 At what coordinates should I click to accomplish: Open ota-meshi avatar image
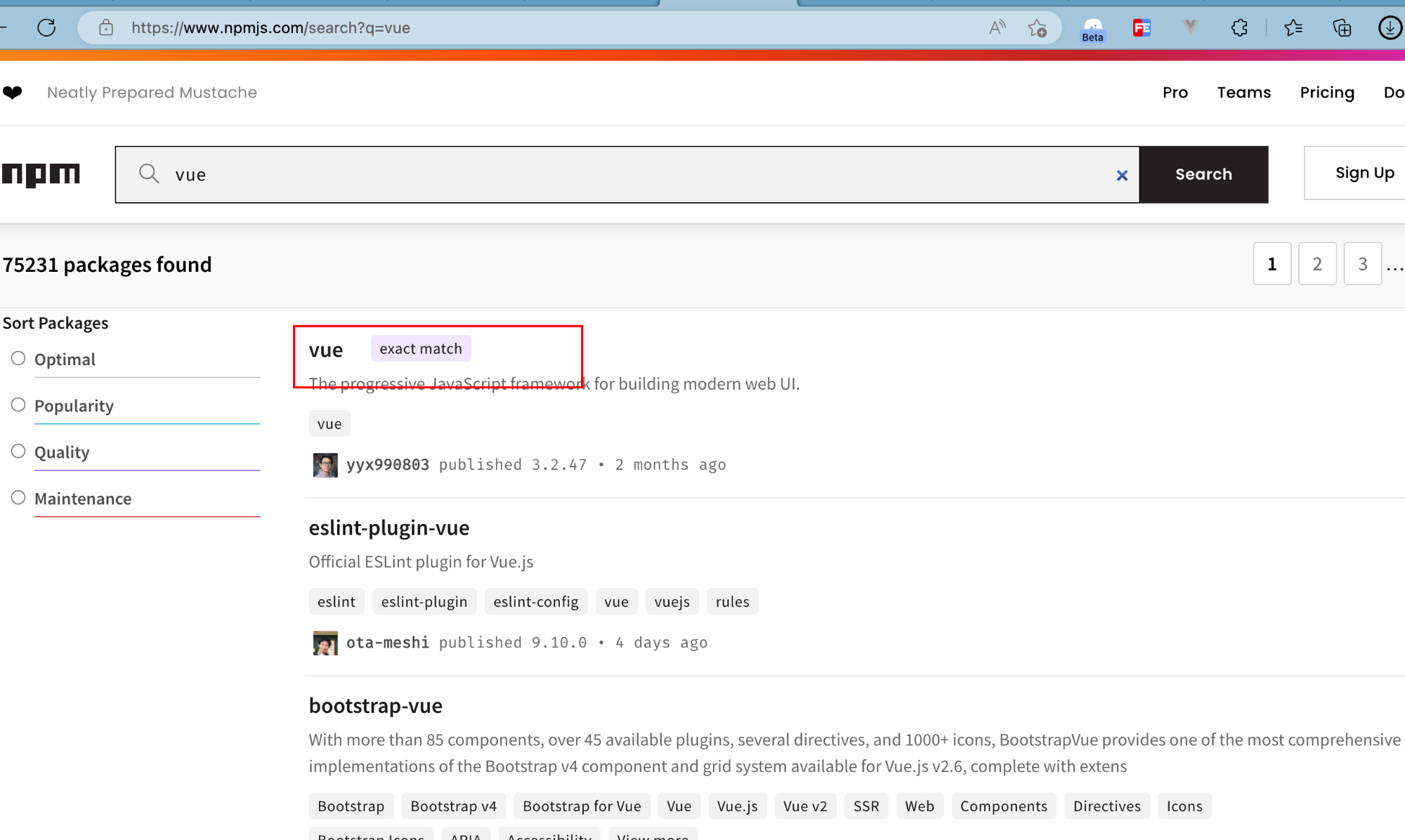325,643
